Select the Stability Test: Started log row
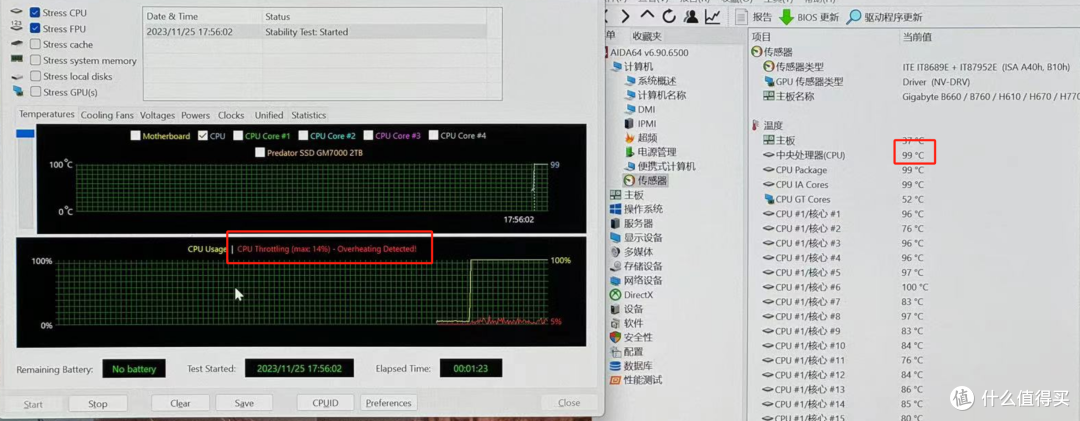This screenshot has width=1080, height=421. coord(315,32)
